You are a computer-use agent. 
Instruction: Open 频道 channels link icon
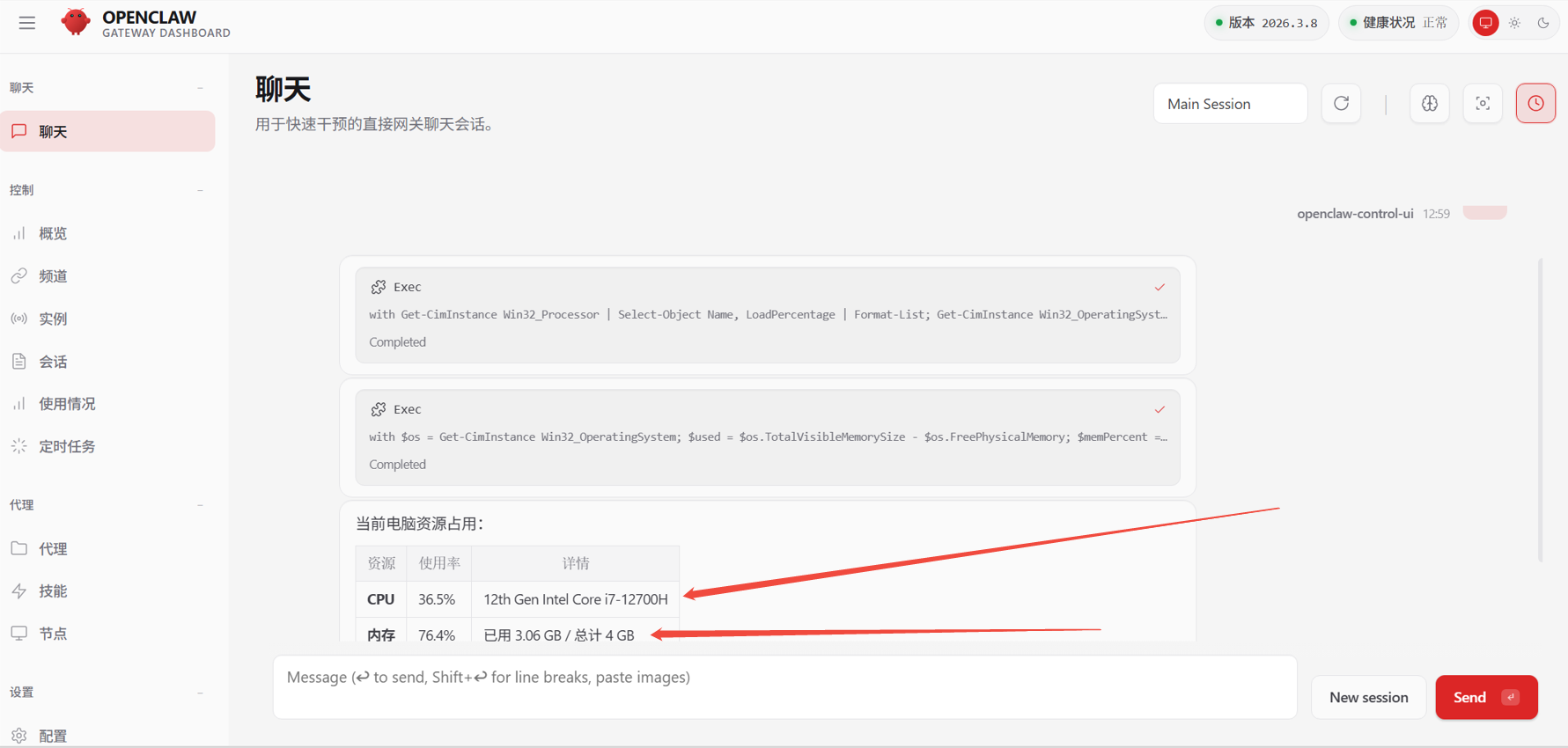tap(19, 276)
